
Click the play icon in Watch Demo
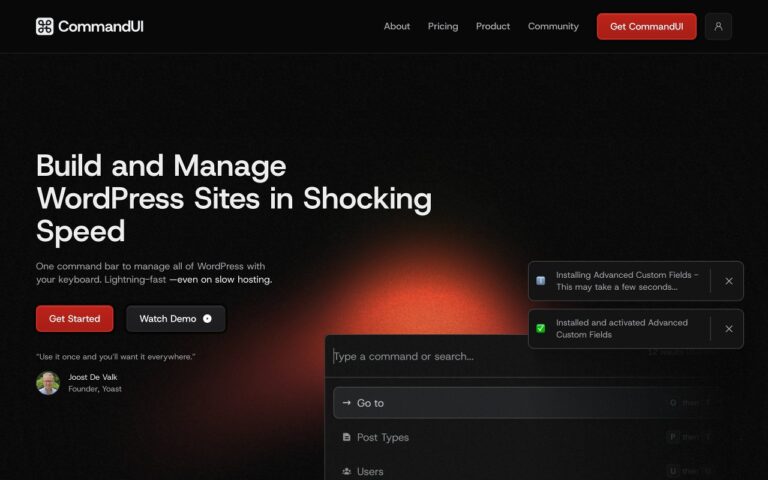(x=207, y=319)
